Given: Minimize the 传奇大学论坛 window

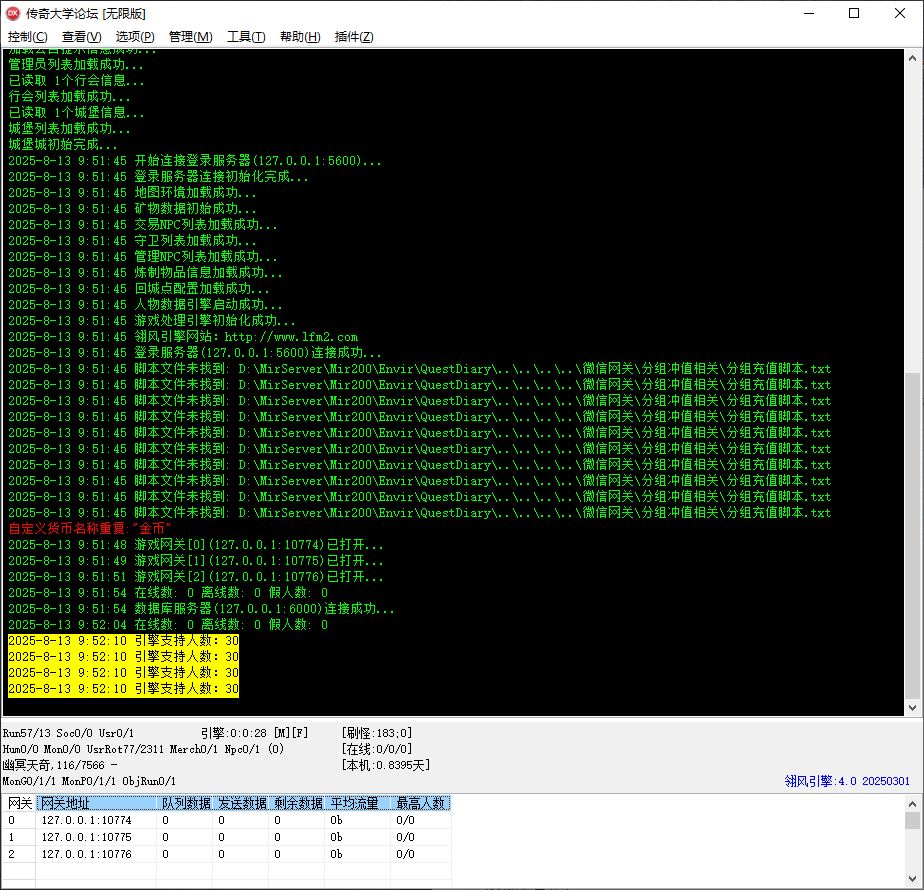Looking at the screenshot, I should pyautogui.click(x=809, y=14).
